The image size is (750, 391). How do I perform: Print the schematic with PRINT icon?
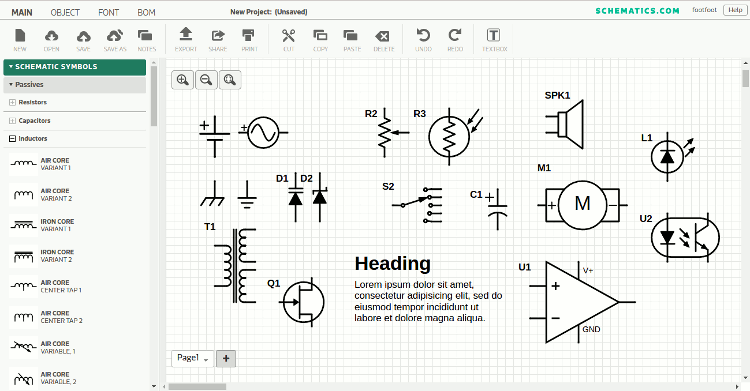pyautogui.click(x=249, y=40)
